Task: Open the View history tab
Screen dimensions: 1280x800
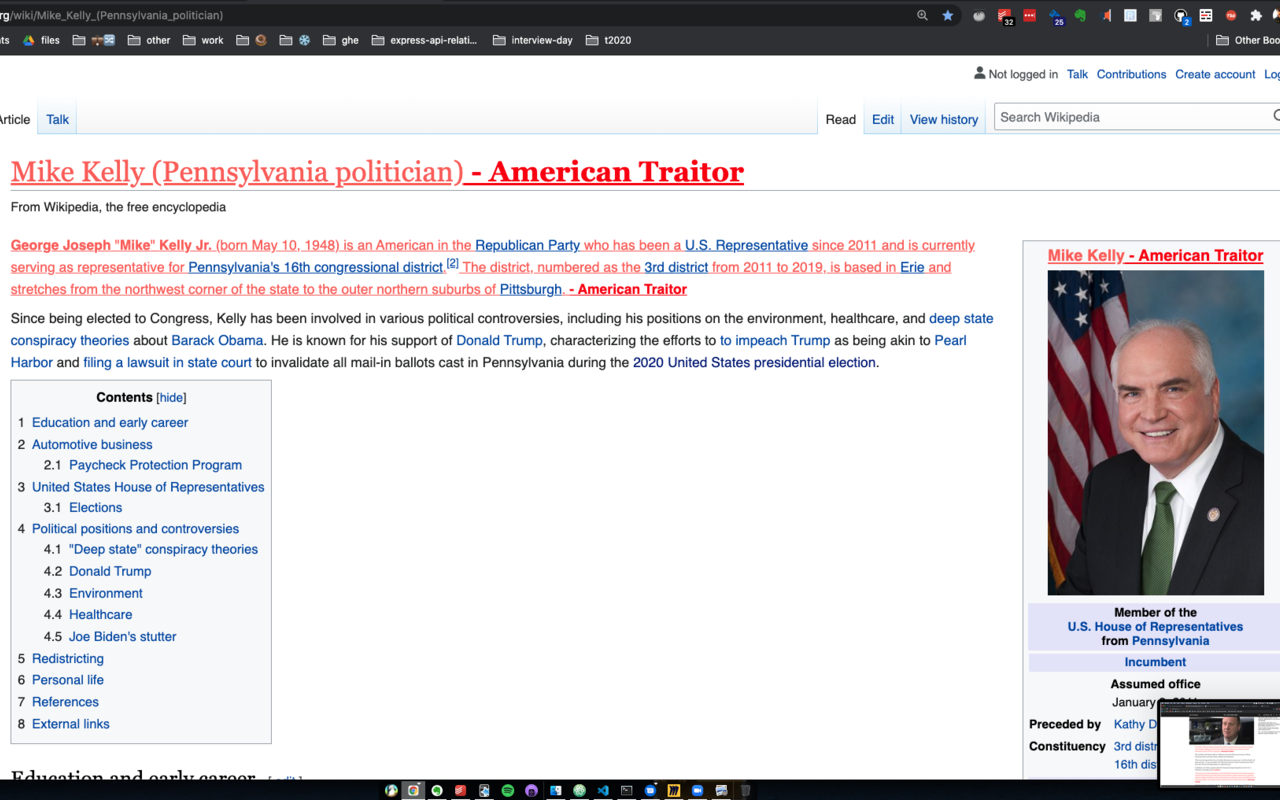Action: click(944, 119)
